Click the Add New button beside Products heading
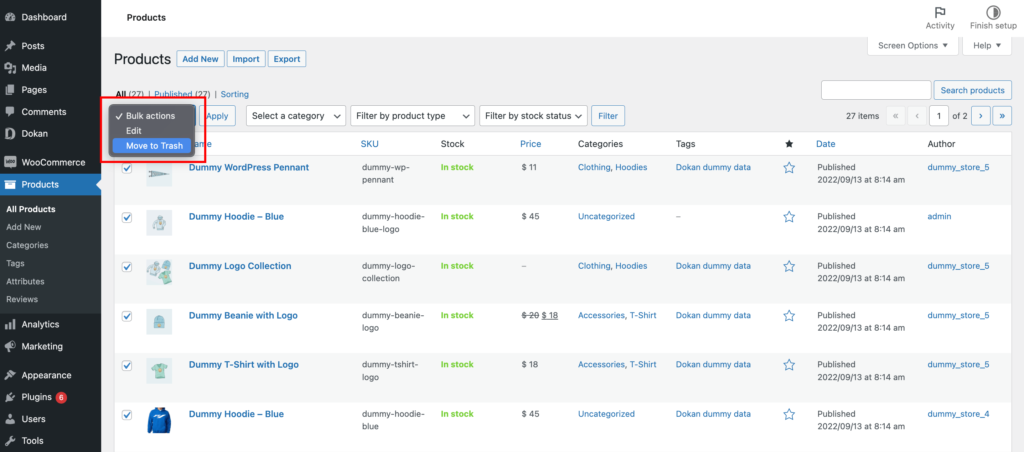Image resolution: width=1024 pixels, height=452 pixels. pyautogui.click(x=200, y=59)
